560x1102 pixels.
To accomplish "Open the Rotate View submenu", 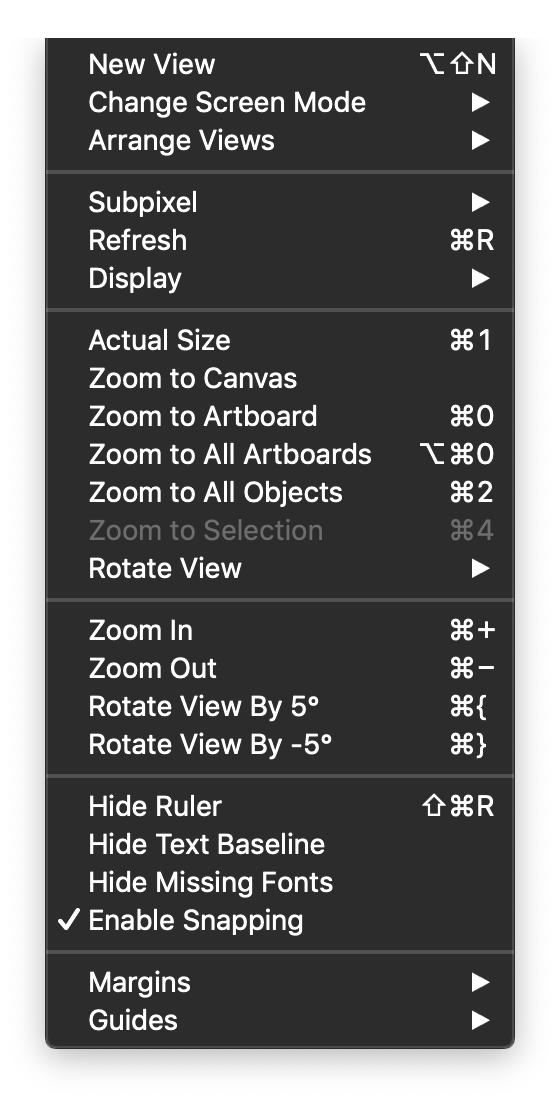I will click(280, 568).
